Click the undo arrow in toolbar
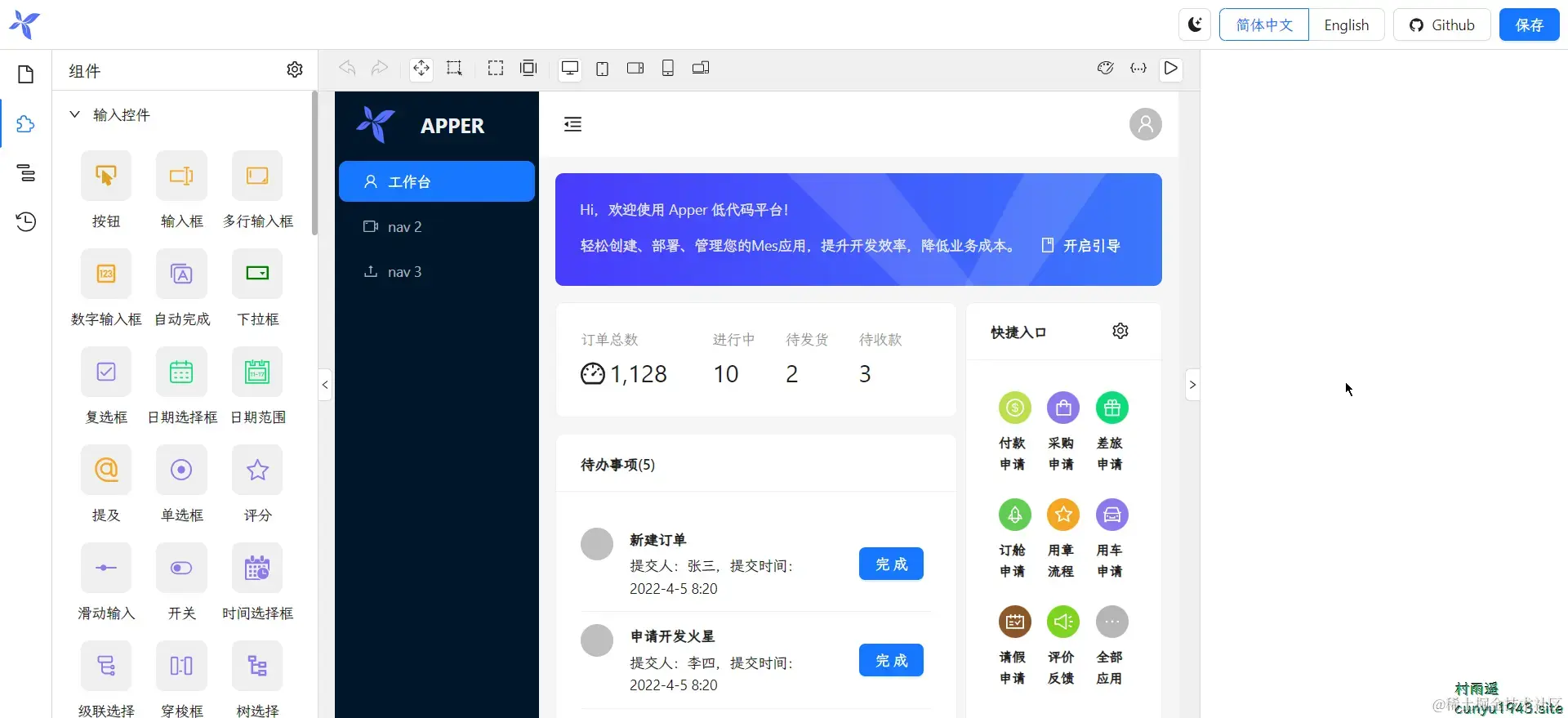 click(x=347, y=68)
